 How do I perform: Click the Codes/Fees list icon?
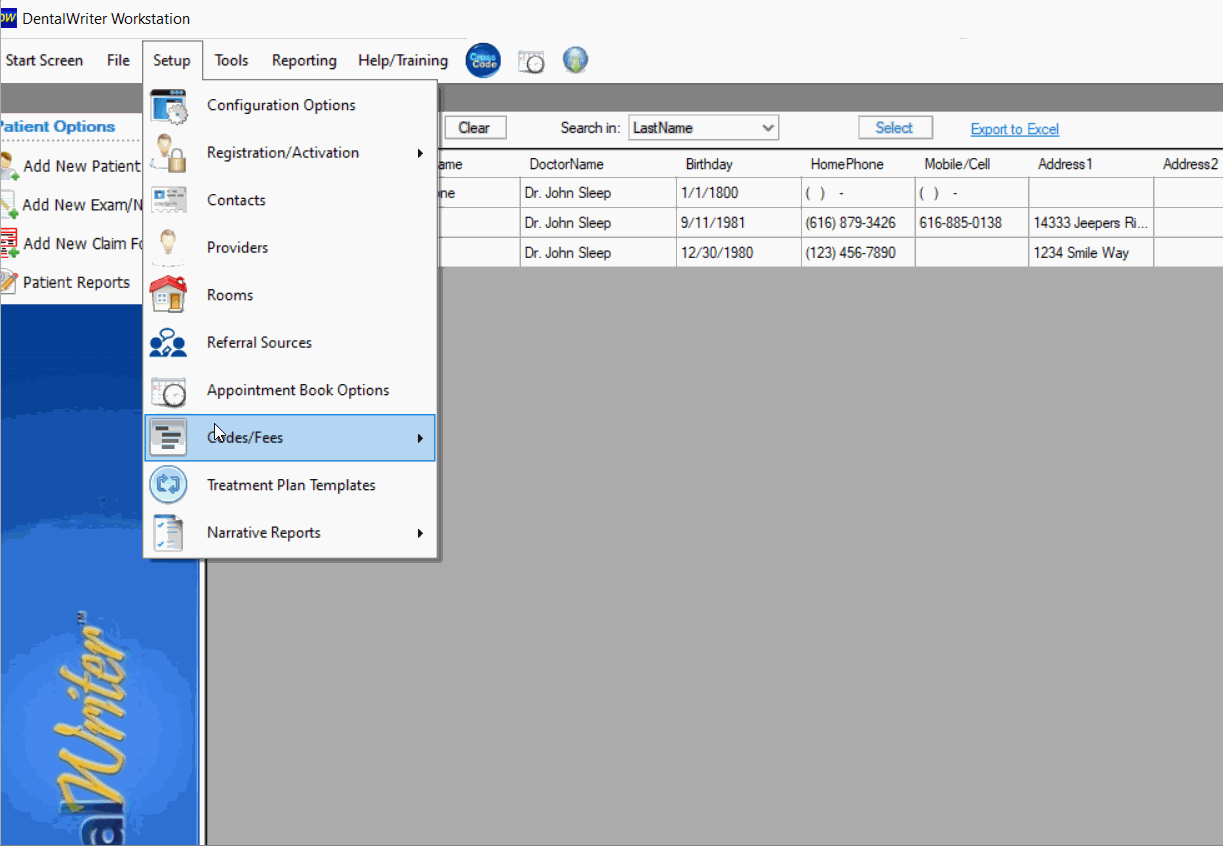pyautogui.click(x=168, y=437)
